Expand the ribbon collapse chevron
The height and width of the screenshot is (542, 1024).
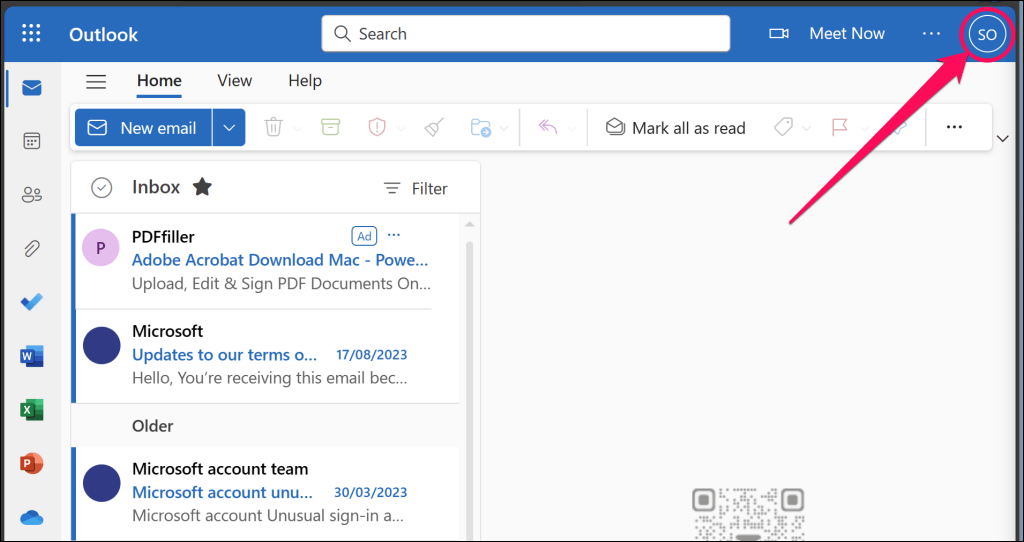[x=1004, y=138]
